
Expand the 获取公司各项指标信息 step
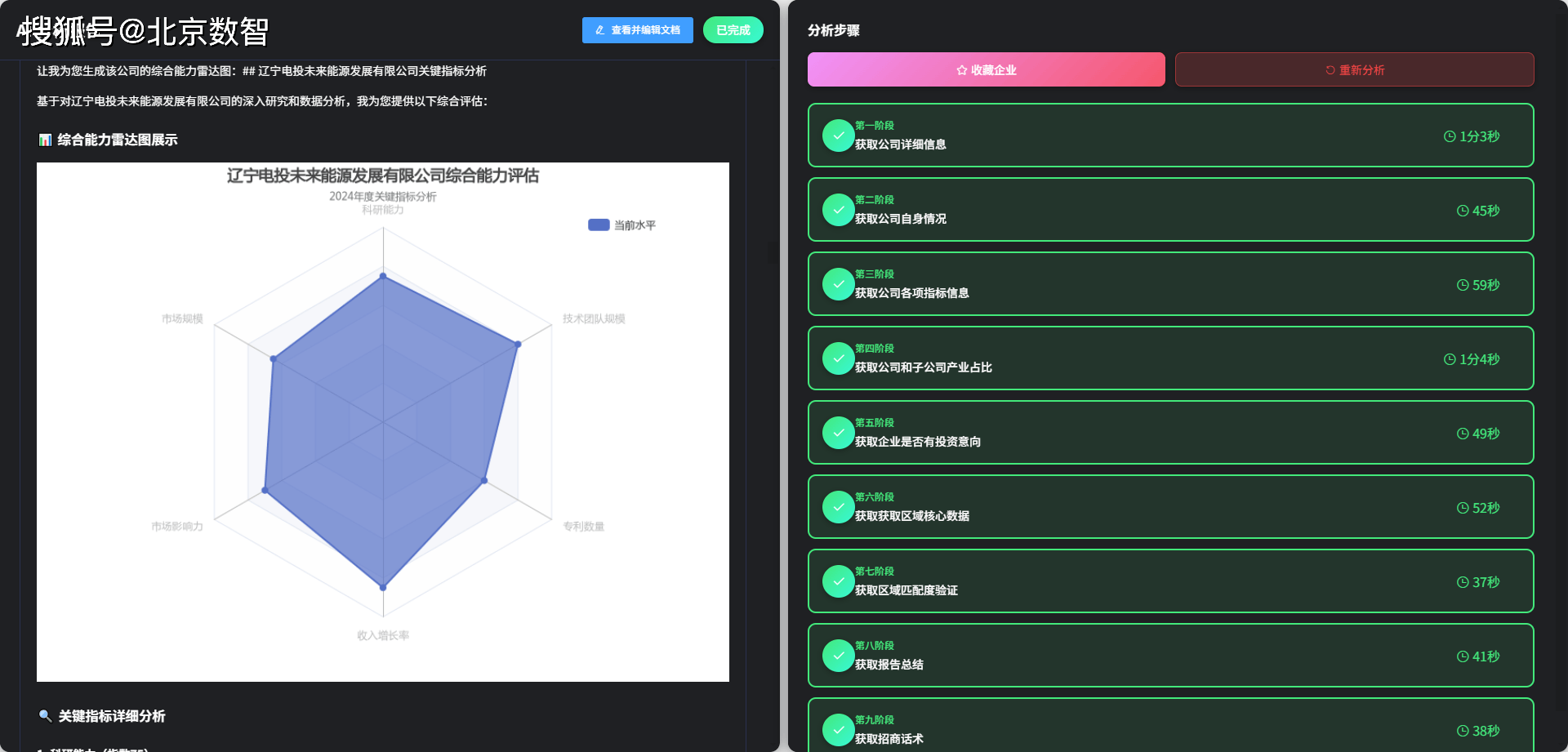(x=1170, y=284)
